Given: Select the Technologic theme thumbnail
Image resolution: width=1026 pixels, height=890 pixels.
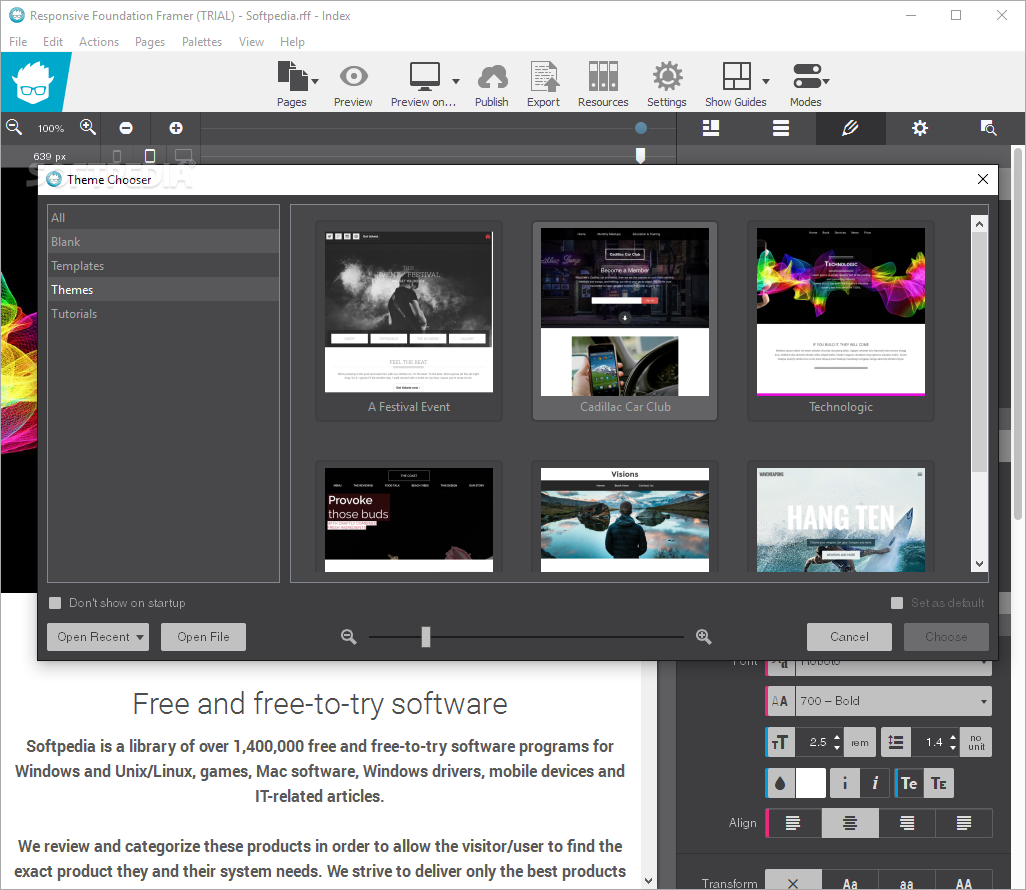Looking at the screenshot, I should [x=841, y=321].
